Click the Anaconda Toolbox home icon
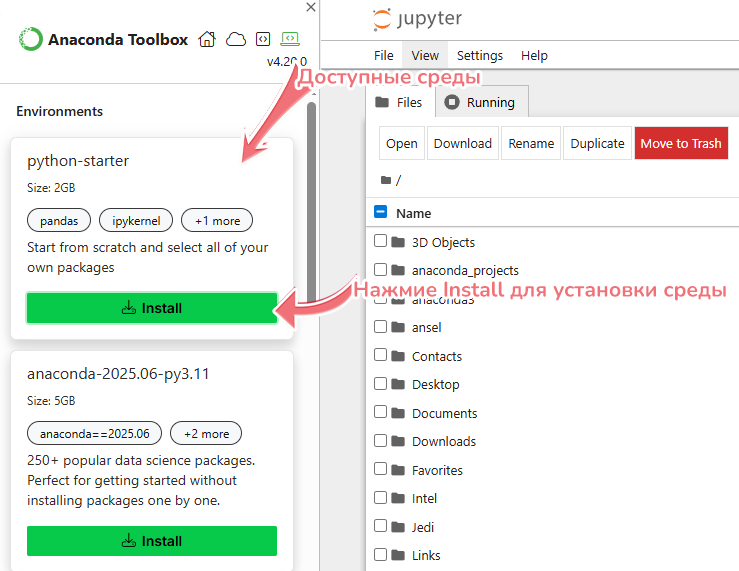This screenshot has width=739, height=571. coord(207,40)
